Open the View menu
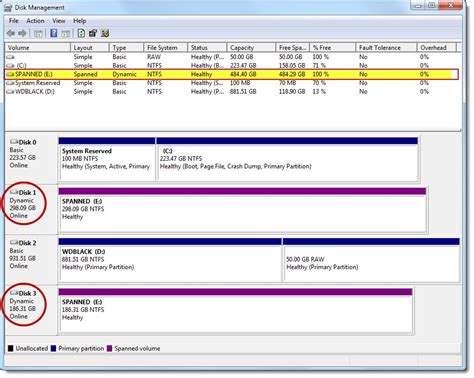The height and width of the screenshot is (378, 474). coord(59,21)
